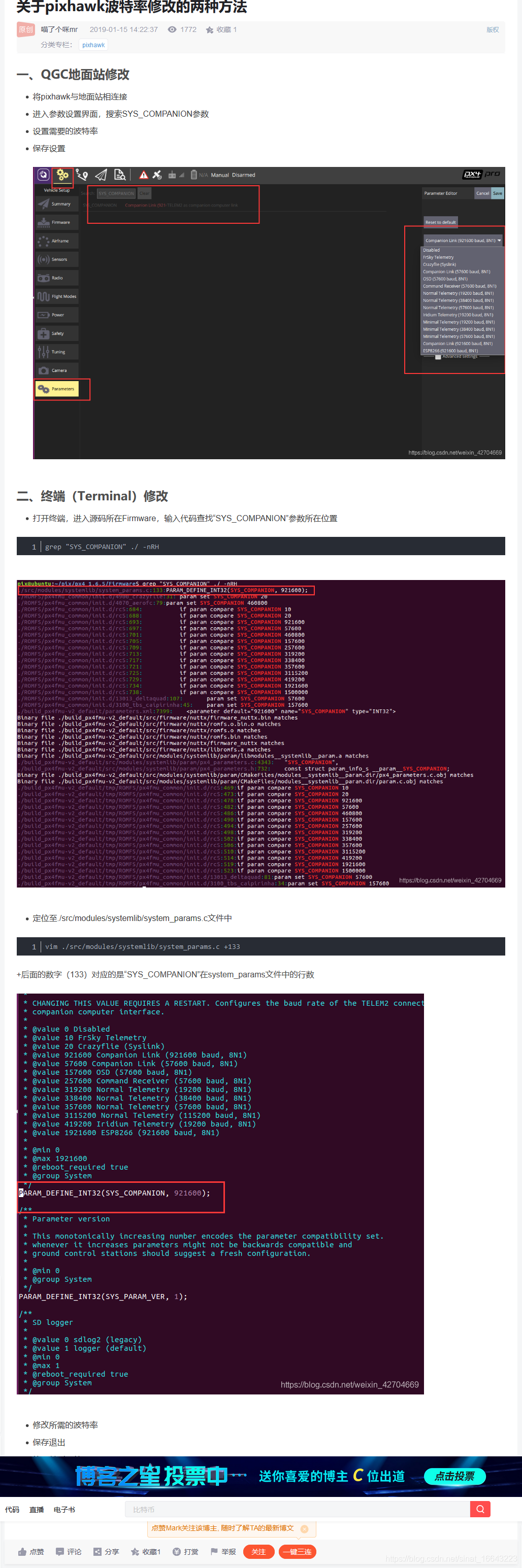Click Reset to default button

[440, 223]
